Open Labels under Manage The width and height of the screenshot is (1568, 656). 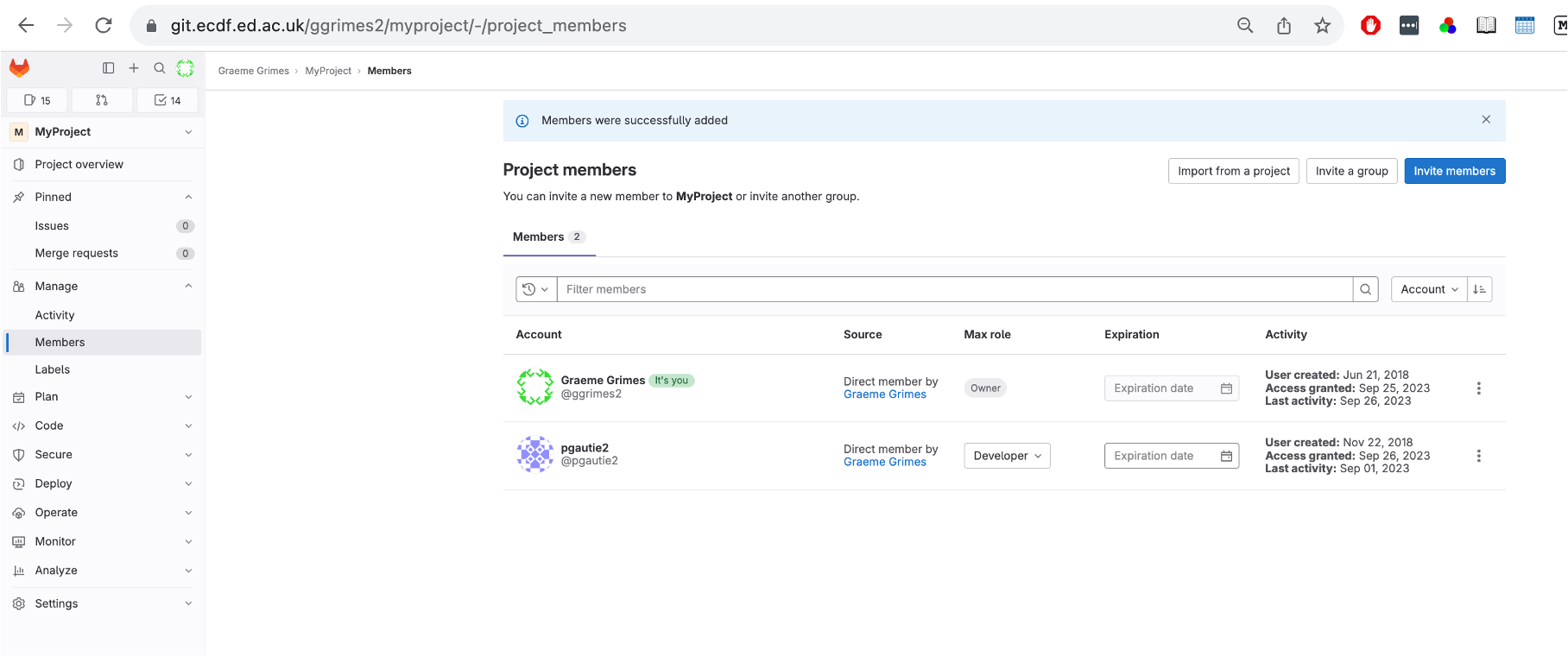tap(104, 369)
